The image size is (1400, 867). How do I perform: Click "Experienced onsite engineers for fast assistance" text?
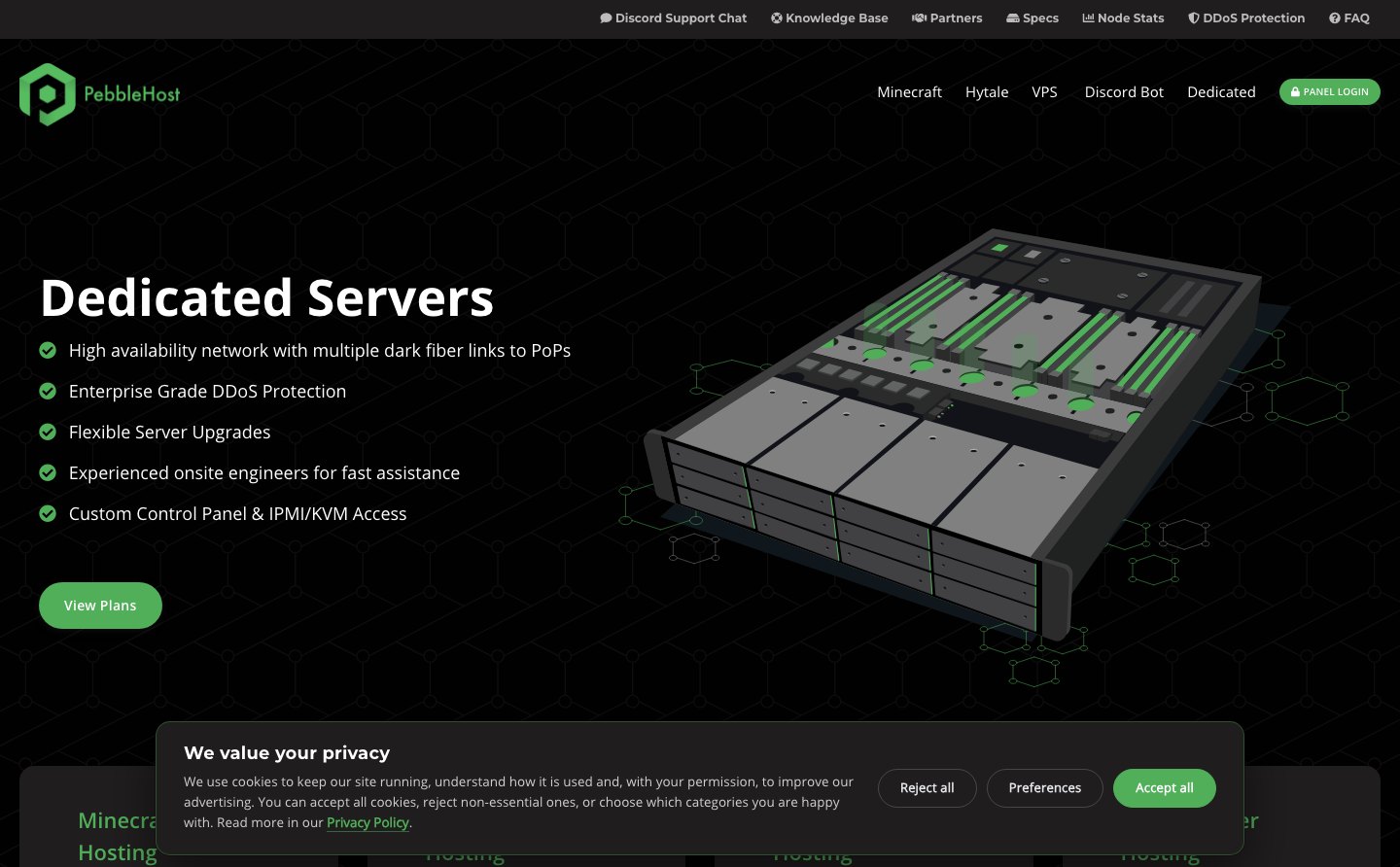click(264, 473)
